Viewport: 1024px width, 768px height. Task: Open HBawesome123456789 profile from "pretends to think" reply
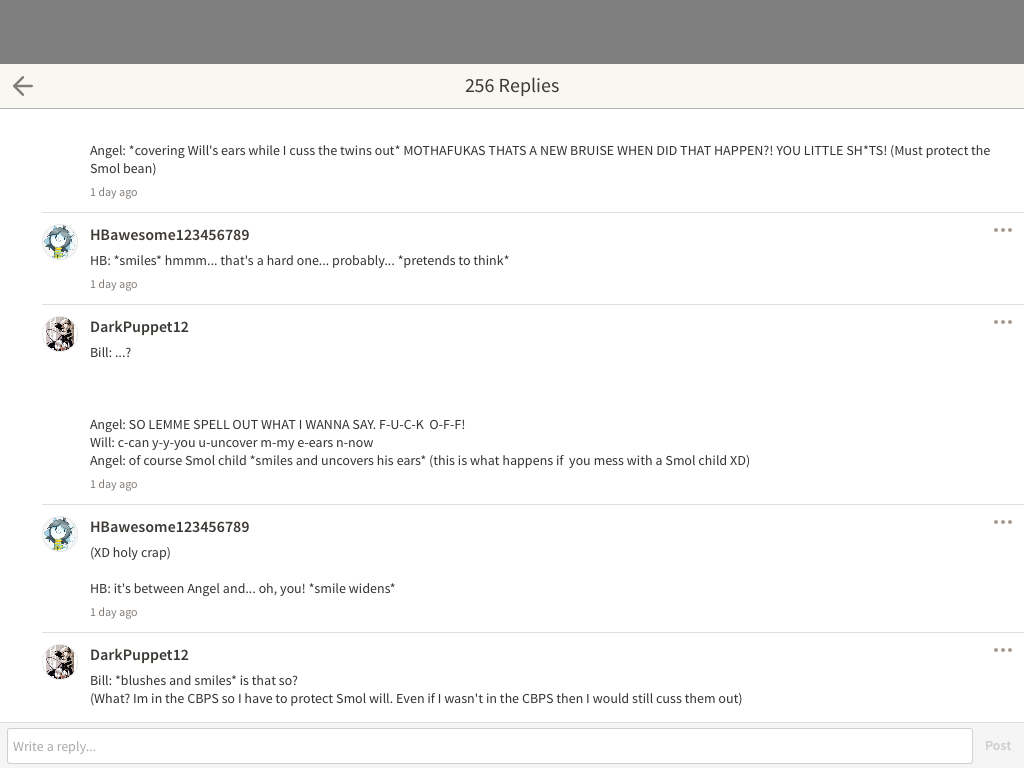(x=170, y=234)
